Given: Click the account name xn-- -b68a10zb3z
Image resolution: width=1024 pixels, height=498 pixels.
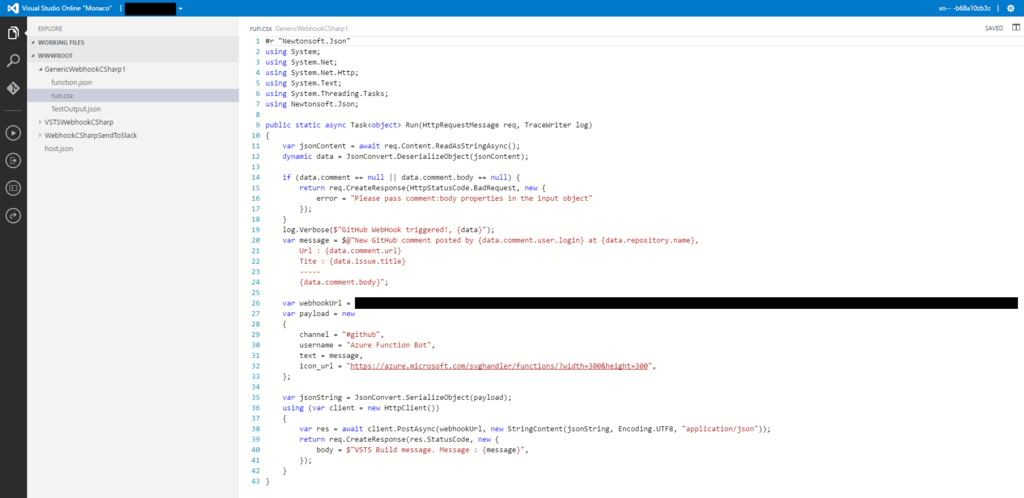Looking at the screenshot, I should tap(967, 8).
